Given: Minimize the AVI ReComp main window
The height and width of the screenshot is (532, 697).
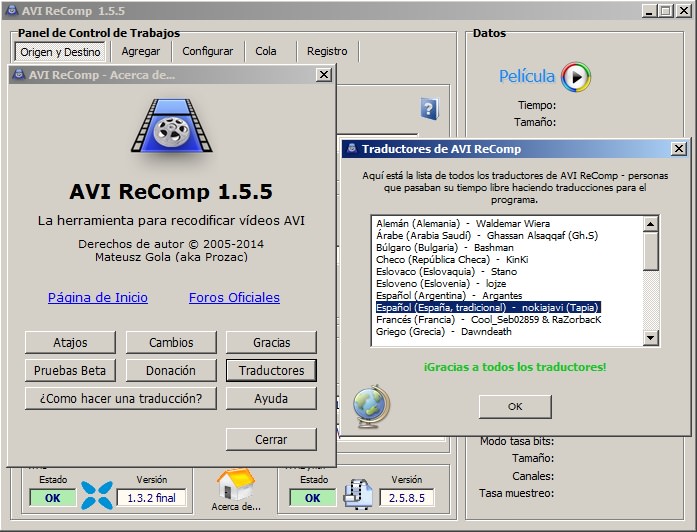Looking at the screenshot, I should click(649, 11).
